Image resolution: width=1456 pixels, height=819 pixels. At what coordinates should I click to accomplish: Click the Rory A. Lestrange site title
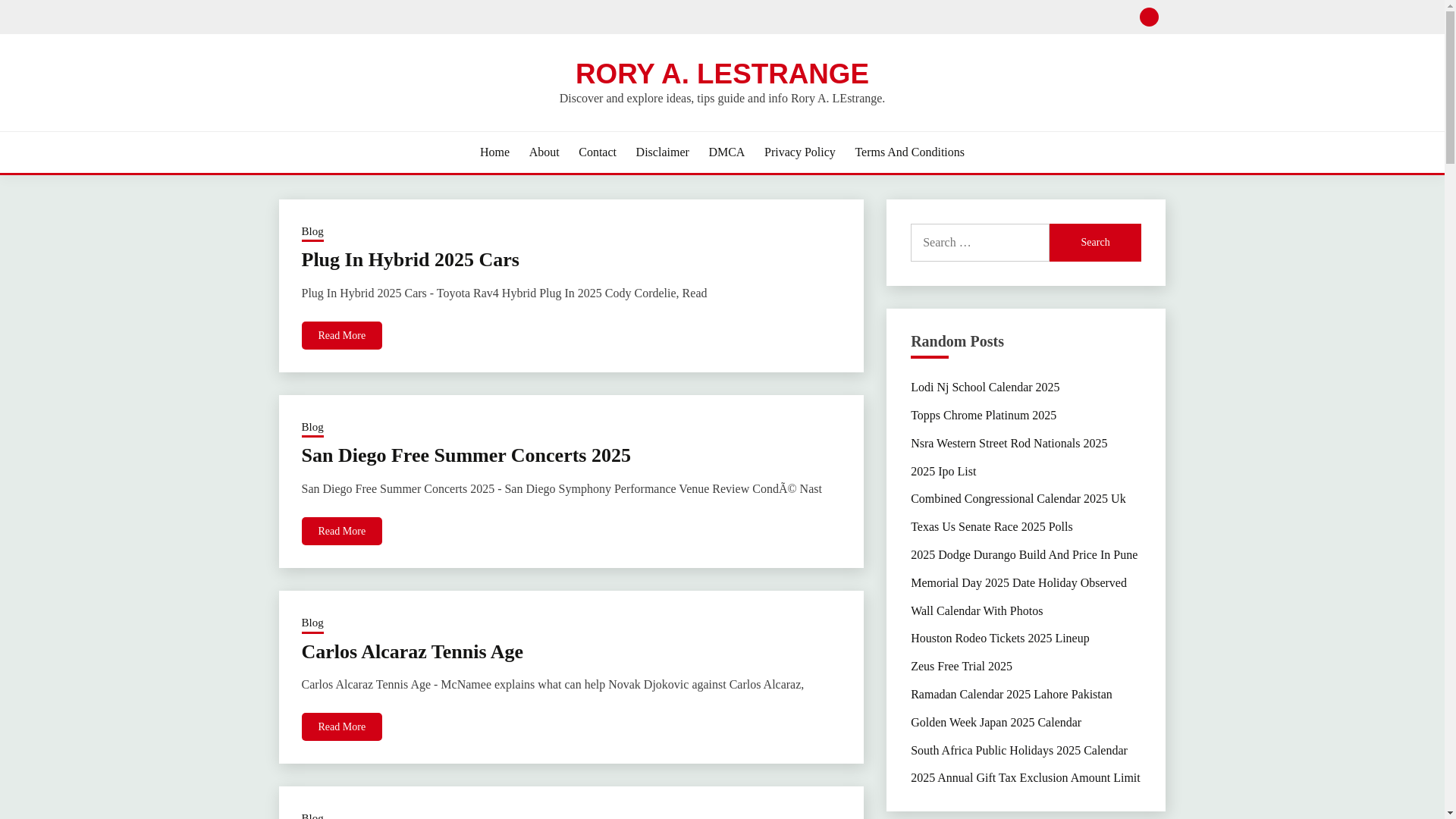click(722, 74)
